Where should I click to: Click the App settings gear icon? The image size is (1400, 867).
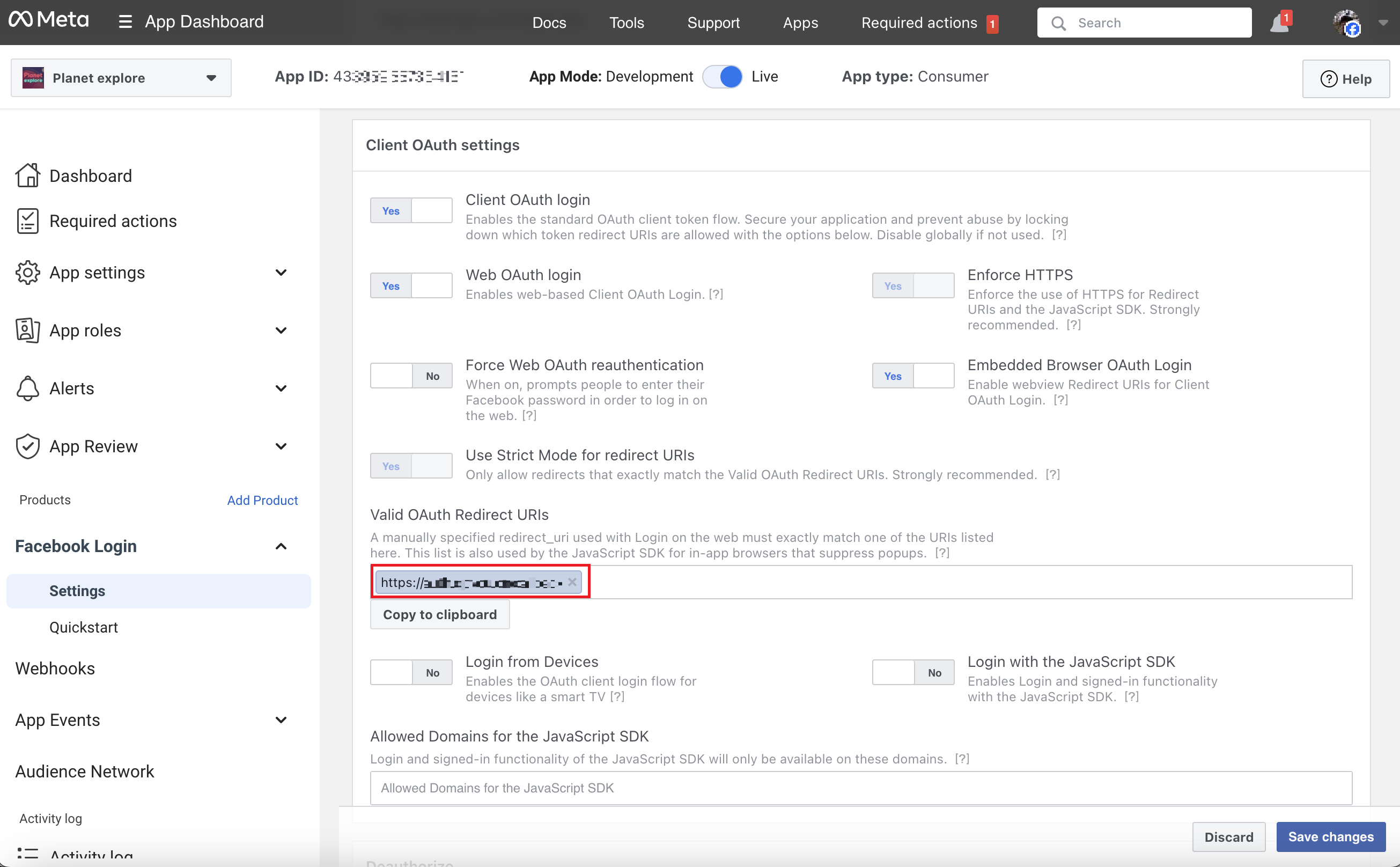coord(27,273)
